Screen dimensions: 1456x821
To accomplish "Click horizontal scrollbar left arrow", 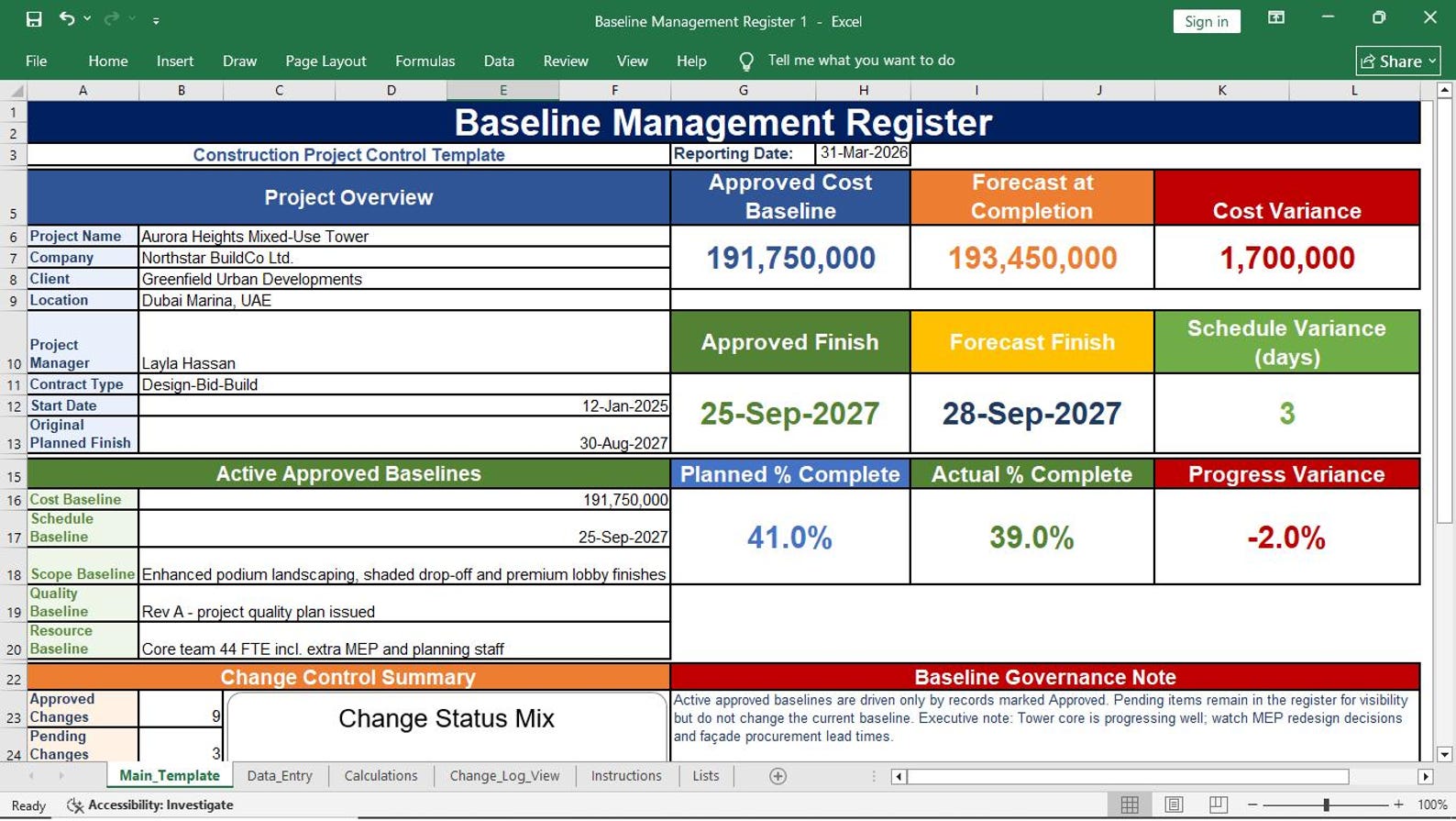I will [899, 777].
